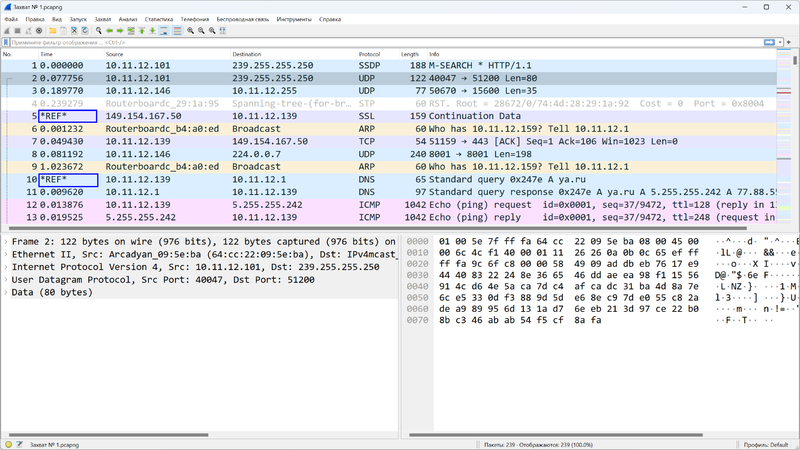Click the display filter input field
Image resolution: width=800 pixels, height=450 pixels.
[x=386, y=42]
